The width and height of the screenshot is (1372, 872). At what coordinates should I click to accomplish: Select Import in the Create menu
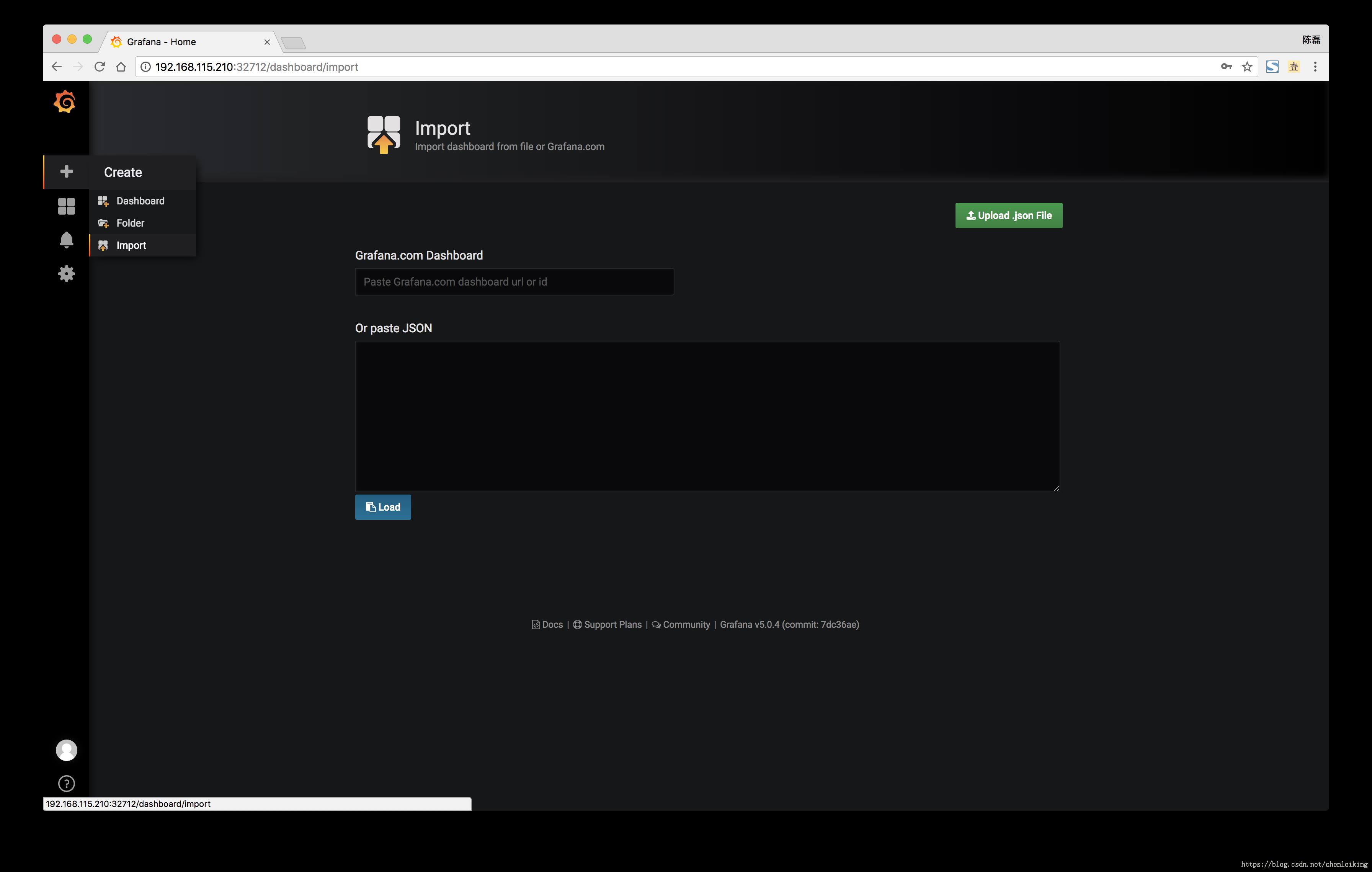142,245
